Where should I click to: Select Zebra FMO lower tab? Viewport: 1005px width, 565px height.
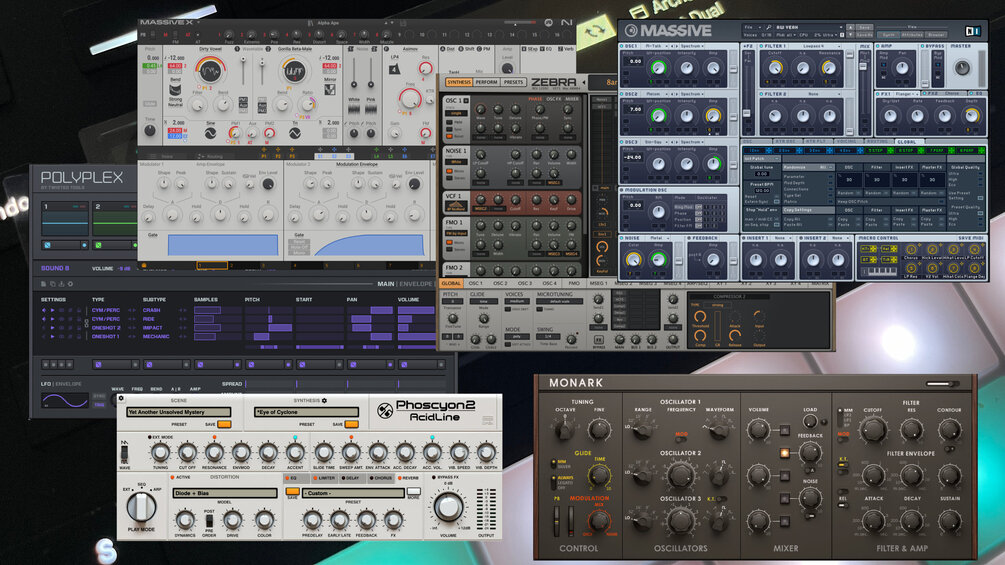[574, 282]
